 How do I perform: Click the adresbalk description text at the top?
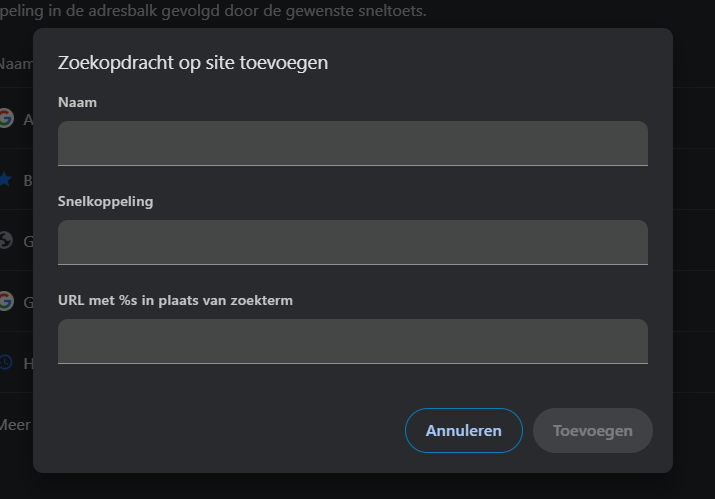pos(213,10)
